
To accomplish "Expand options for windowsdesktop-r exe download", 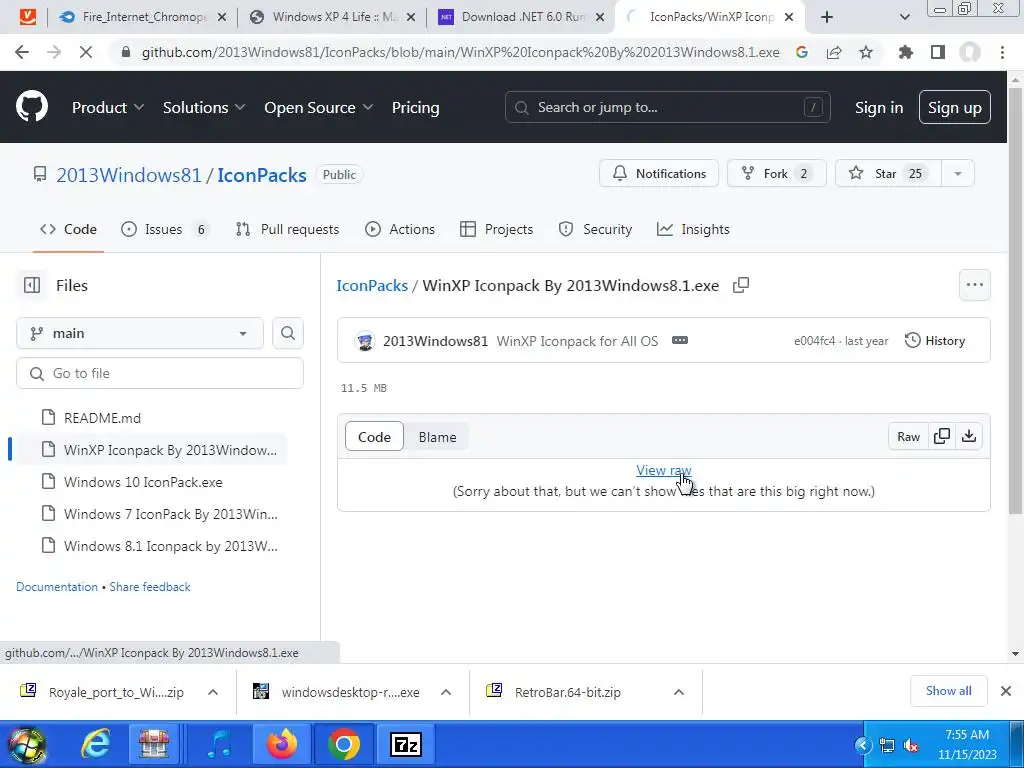I will click(x=446, y=692).
